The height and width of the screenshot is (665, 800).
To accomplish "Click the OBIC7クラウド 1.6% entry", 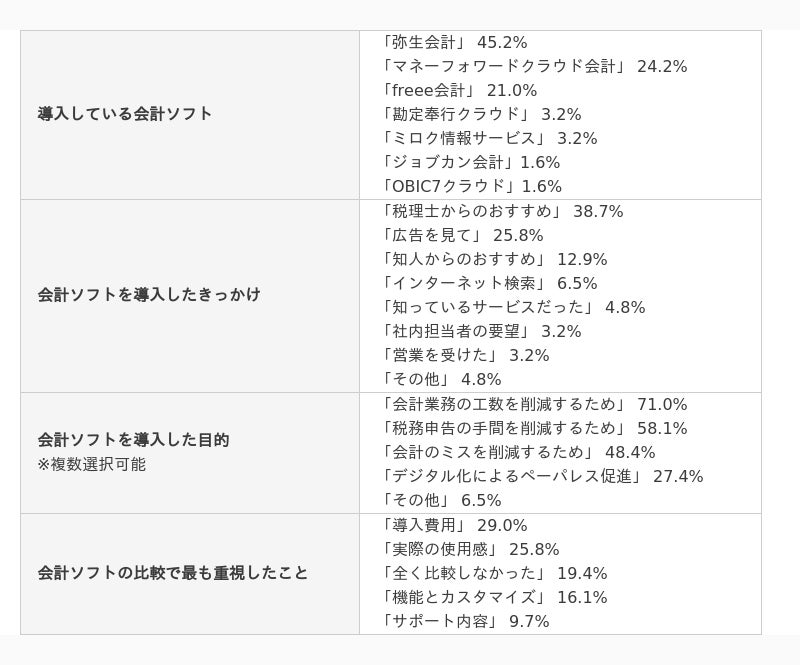I will pos(471,186).
